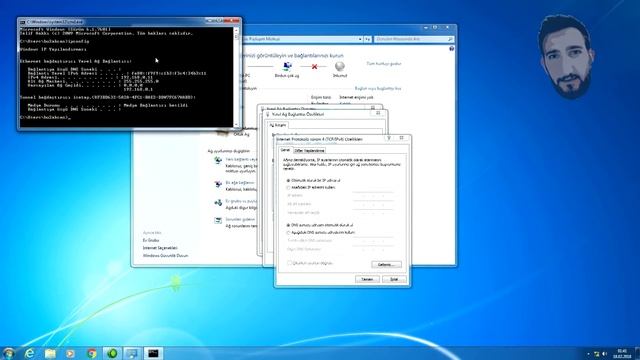Click network computer icon in network map
640x360 pixels.
click(x=287, y=67)
